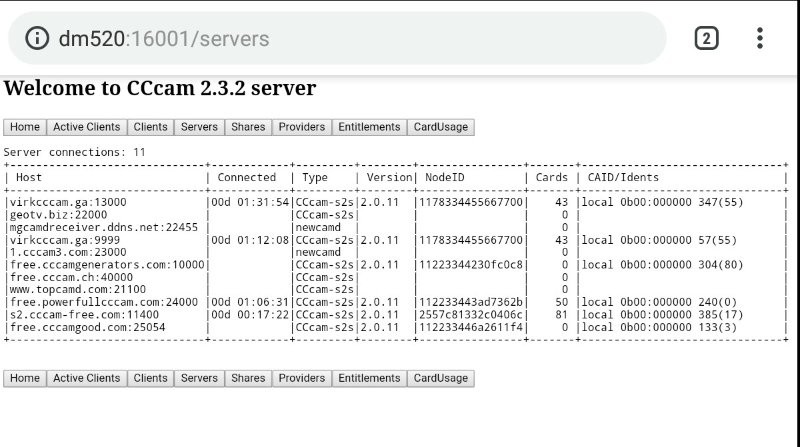Open Active Clients in bottom navigation
800x447 pixels.
point(86,378)
